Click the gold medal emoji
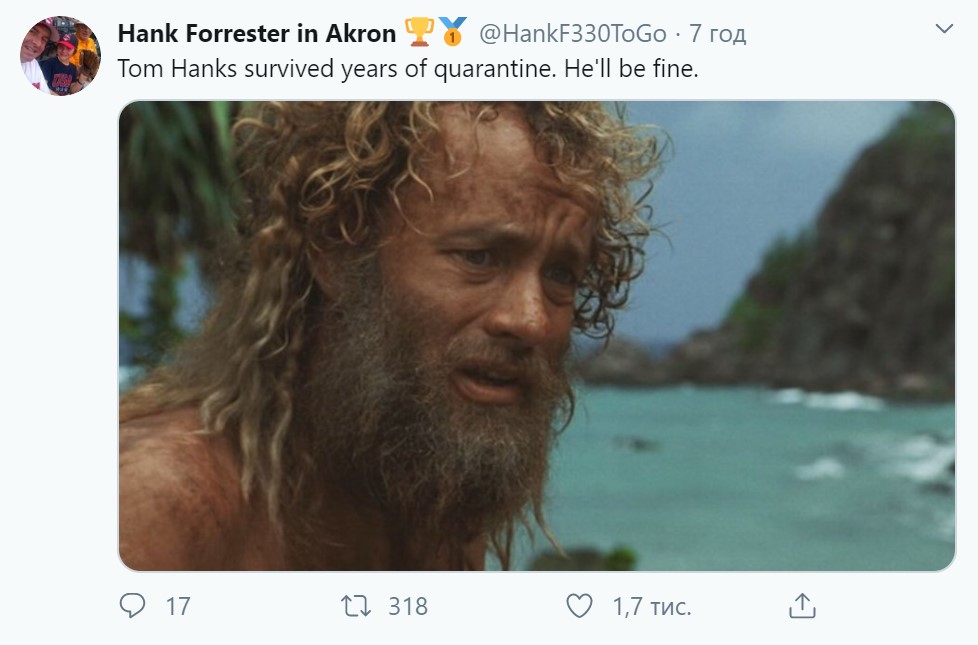 pos(452,33)
